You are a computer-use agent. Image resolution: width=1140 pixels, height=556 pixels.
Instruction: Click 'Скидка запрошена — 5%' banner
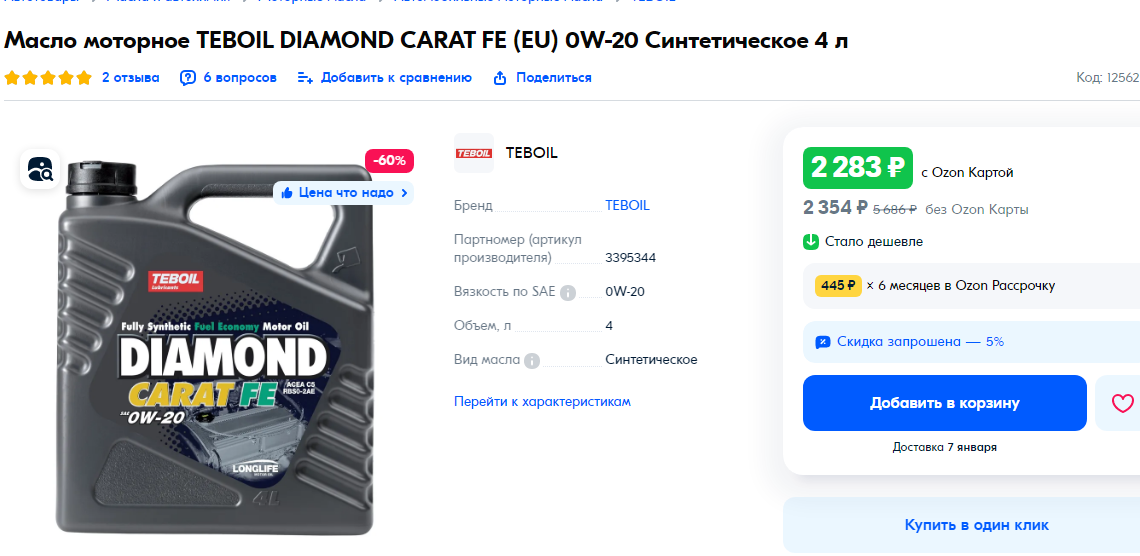971,342
